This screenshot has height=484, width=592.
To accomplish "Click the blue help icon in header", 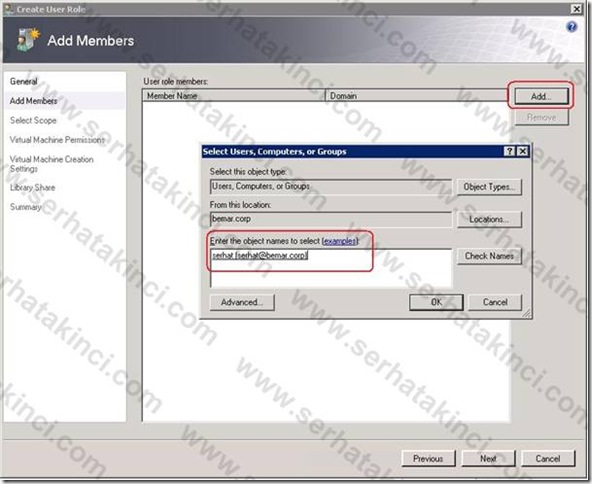I will click(x=572, y=27).
